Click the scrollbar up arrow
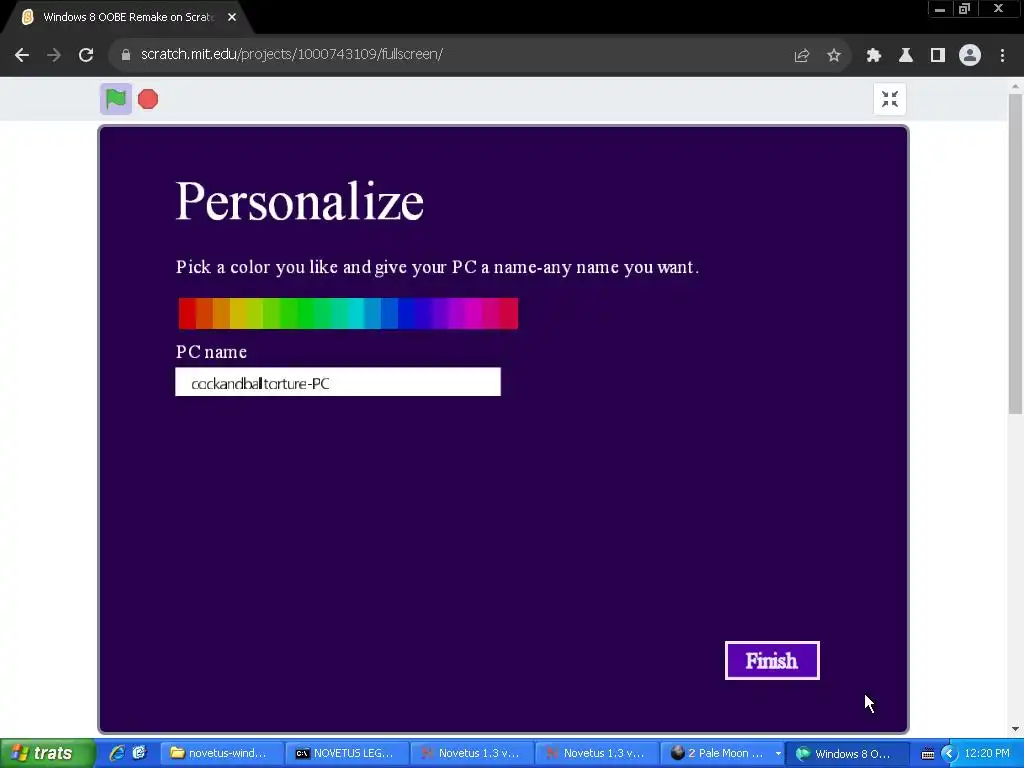Screen dimensions: 1024x768 (x=1015, y=86)
